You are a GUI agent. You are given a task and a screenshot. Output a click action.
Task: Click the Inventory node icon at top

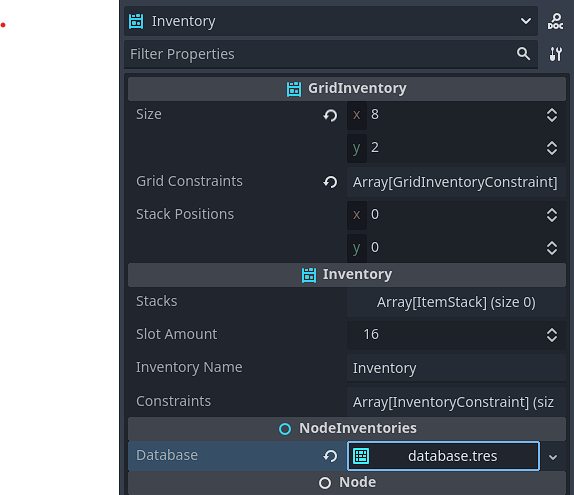click(136, 21)
